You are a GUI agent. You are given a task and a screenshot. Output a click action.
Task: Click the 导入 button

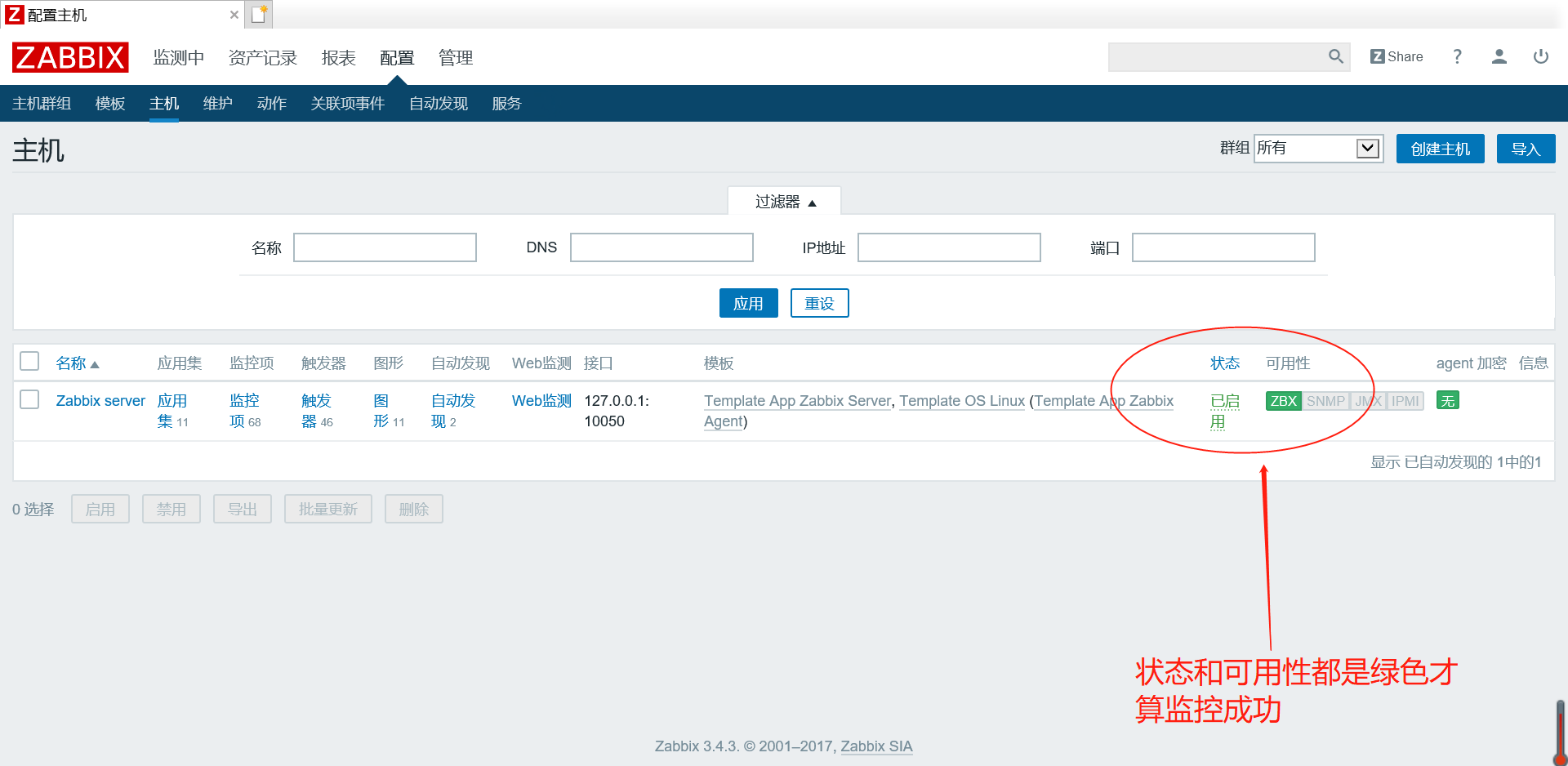1526,149
